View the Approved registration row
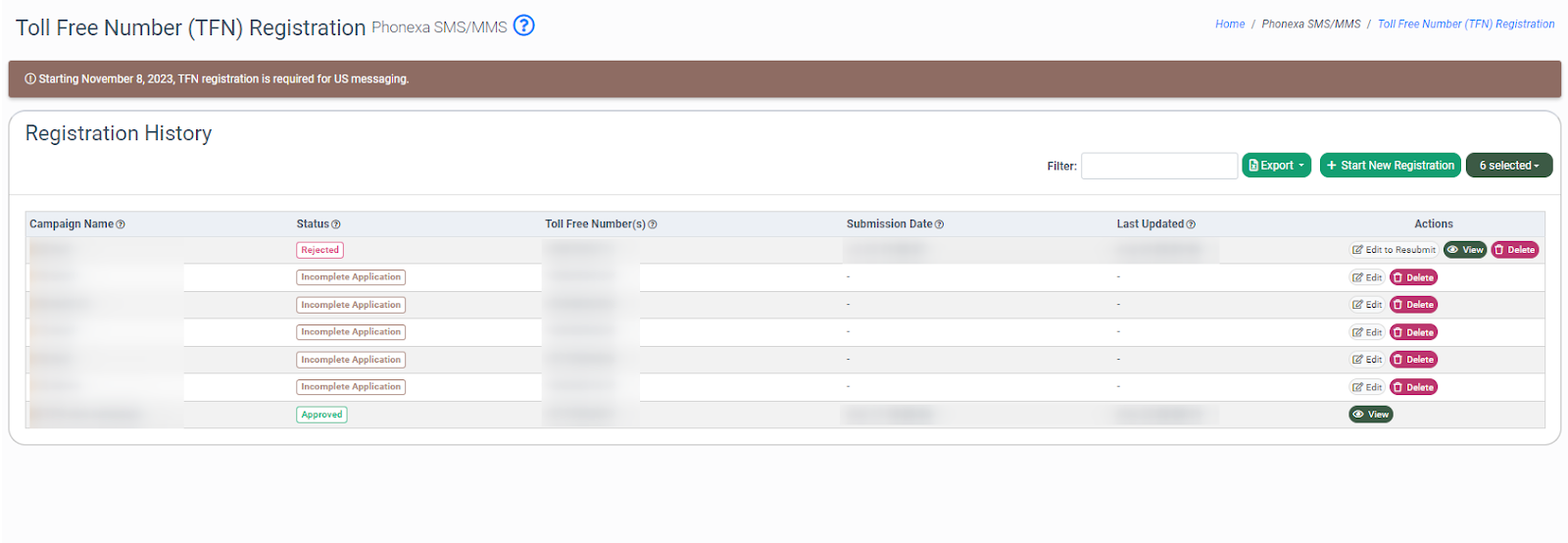Screen dimensions: 1568x543 [1370, 415]
